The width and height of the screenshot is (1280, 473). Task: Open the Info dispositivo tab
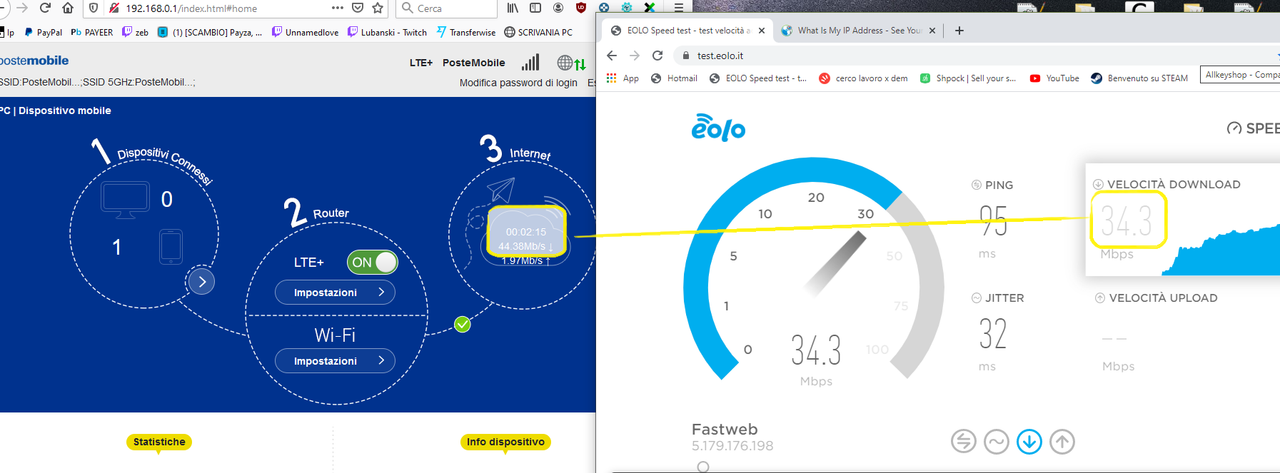click(x=505, y=441)
